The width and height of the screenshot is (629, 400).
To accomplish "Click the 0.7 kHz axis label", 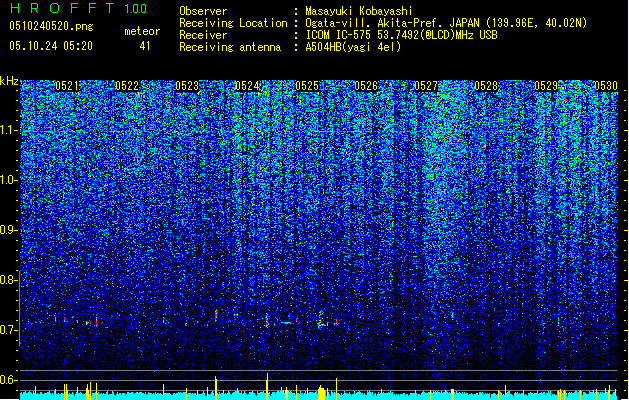I will [8, 330].
